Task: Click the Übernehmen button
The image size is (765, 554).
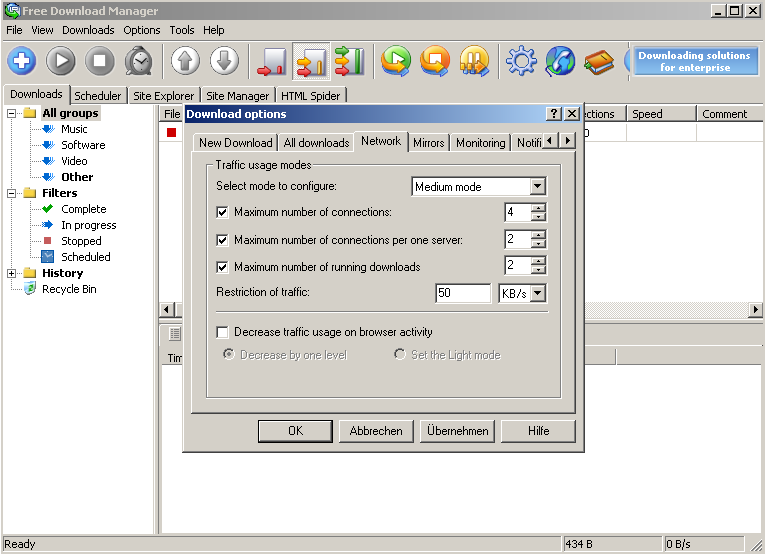Action: pos(457,431)
